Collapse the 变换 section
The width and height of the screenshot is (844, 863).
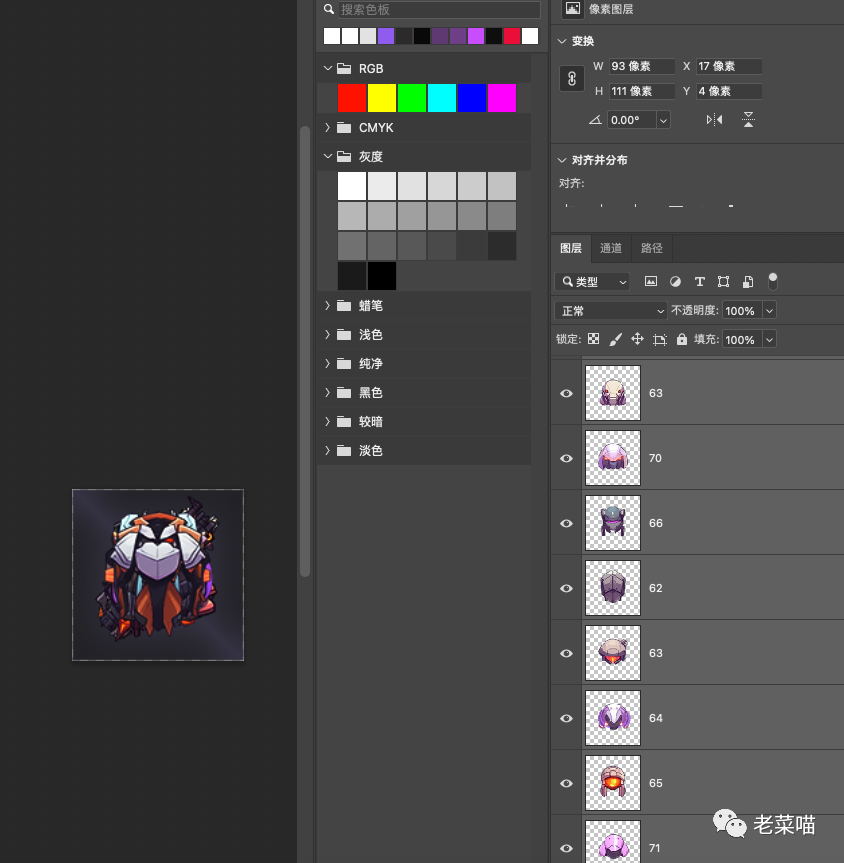pos(562,41)
